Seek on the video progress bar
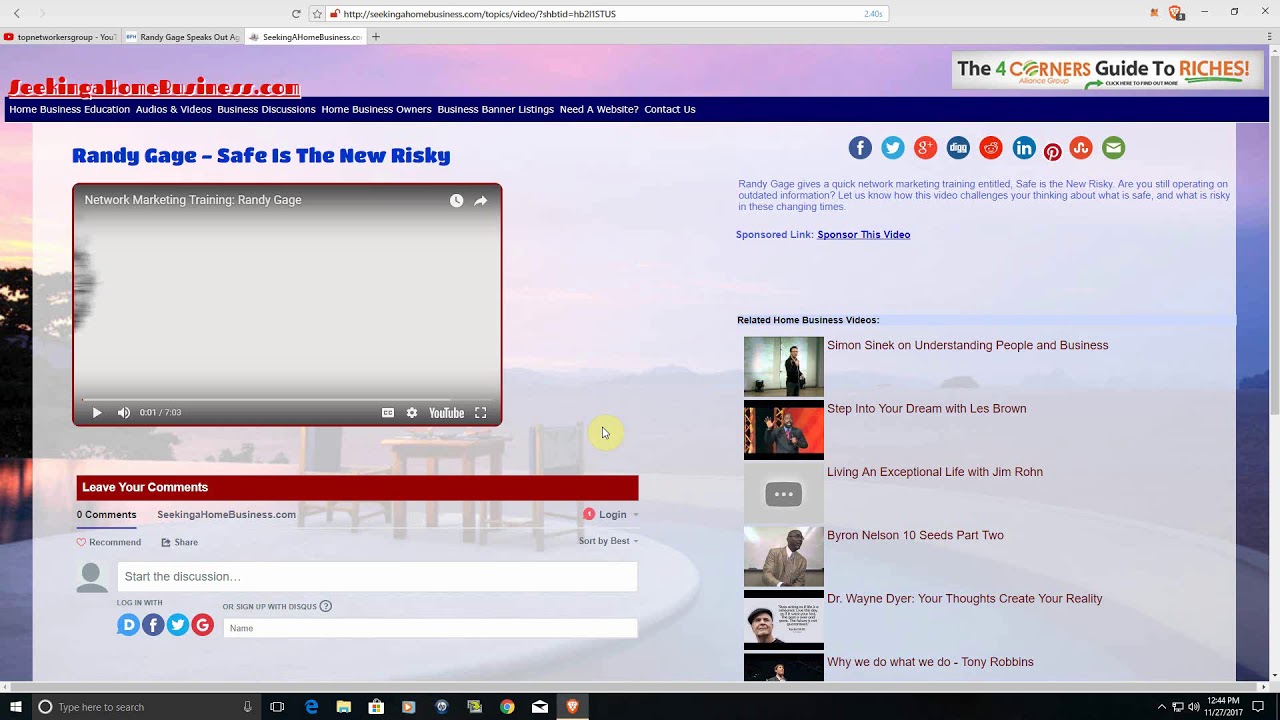 pyautogui.click(x=287, y=399)
